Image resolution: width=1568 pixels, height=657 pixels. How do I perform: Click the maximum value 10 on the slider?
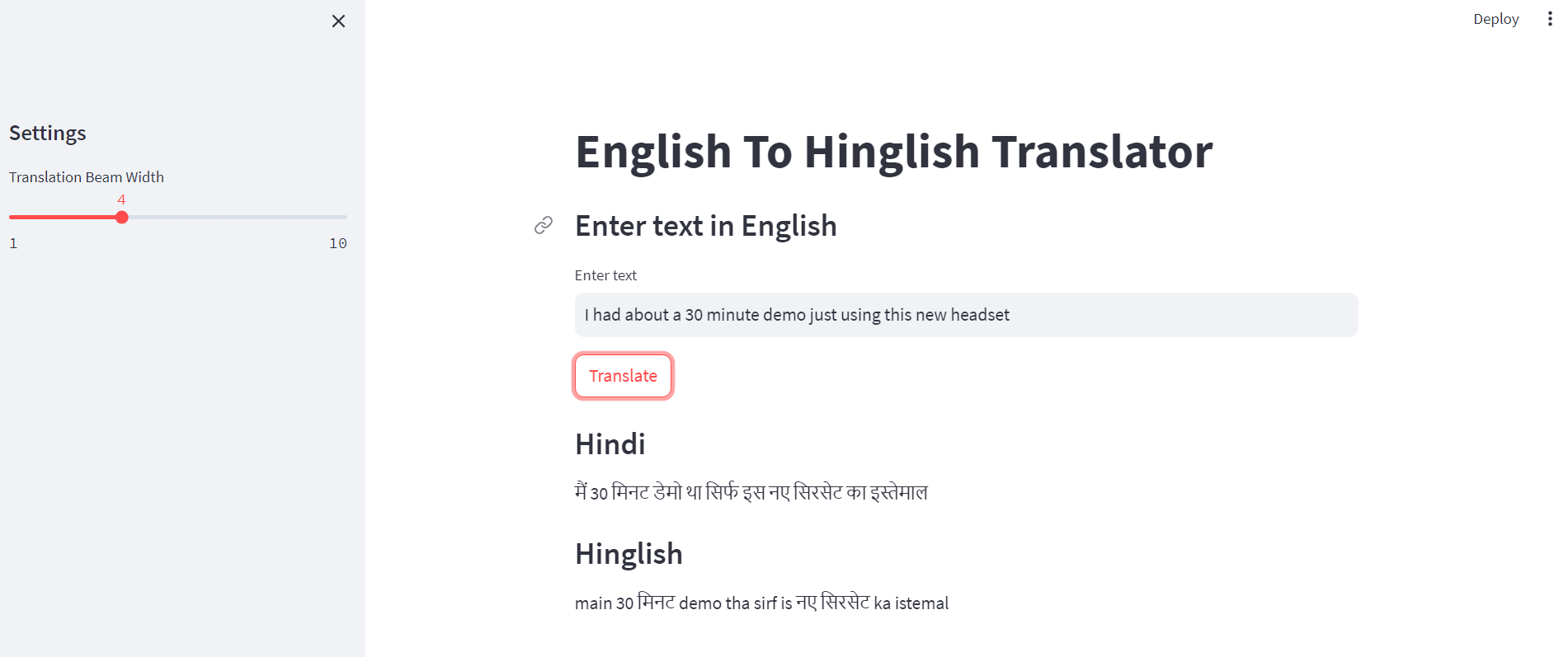pyautogui.click(x=337, y=242)
